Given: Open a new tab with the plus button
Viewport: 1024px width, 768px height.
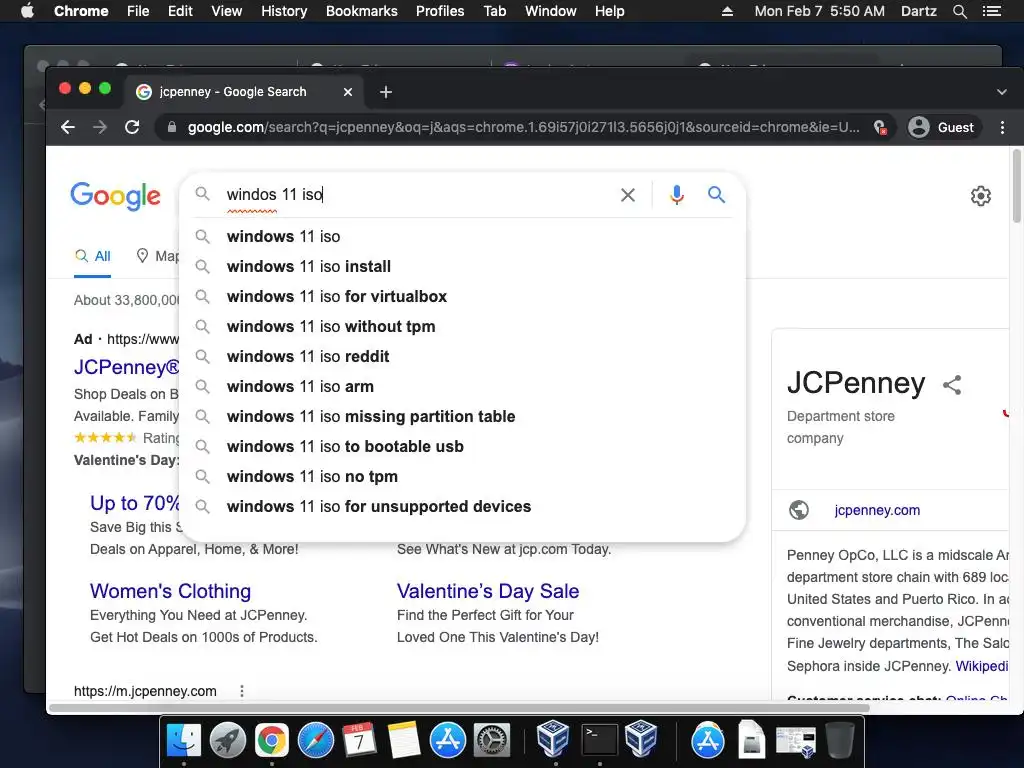Looking at the screenshot, I should tap(386, 92).
